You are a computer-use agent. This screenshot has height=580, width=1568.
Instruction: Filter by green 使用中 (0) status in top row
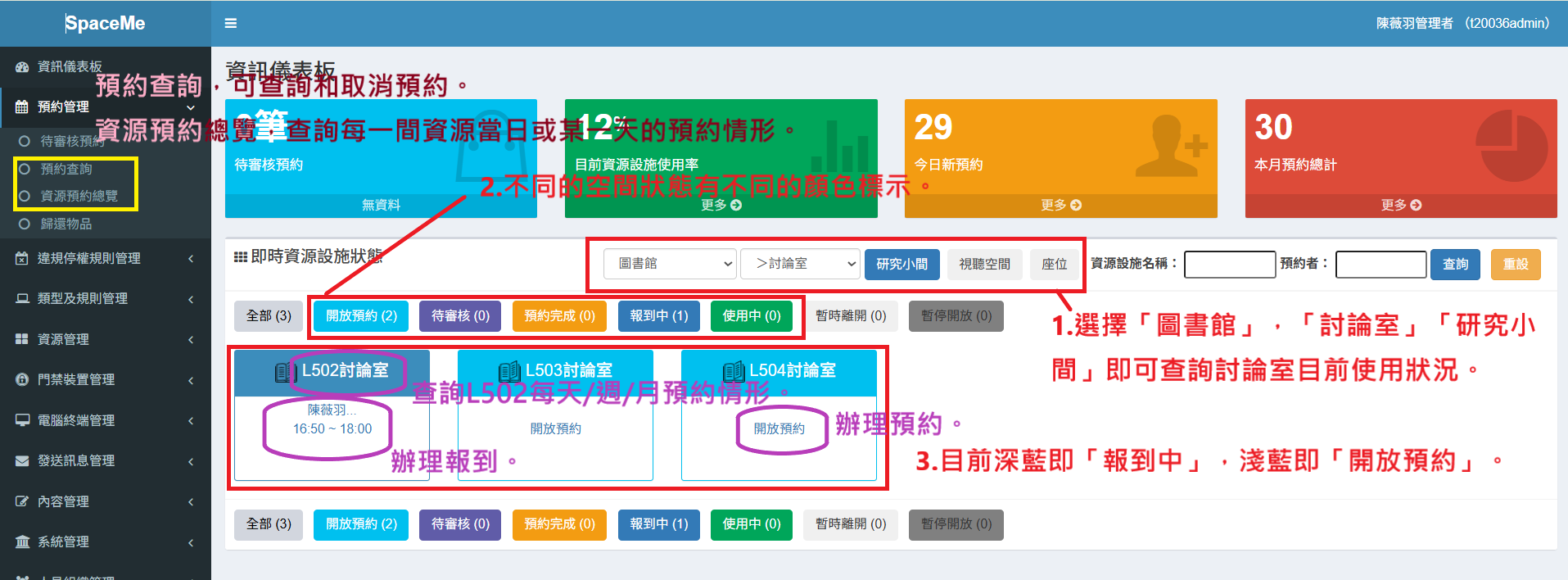[x=751, y=316]
